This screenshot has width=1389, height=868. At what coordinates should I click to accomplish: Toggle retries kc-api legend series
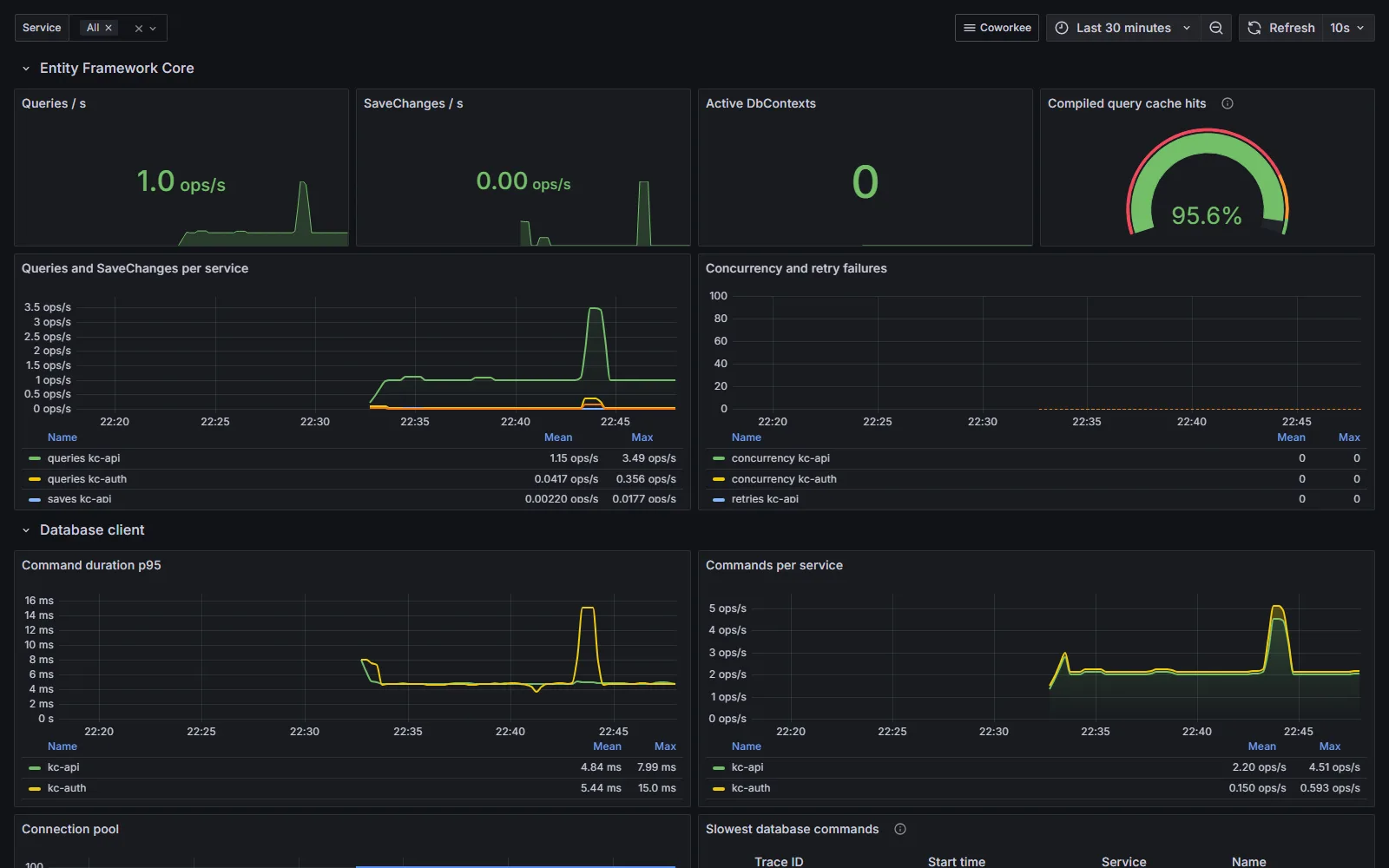765,499
